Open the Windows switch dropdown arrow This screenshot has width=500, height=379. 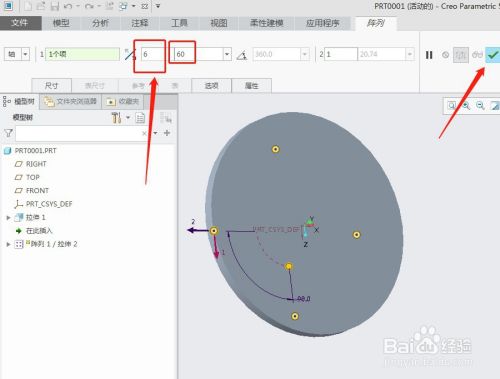pos(133,6)
